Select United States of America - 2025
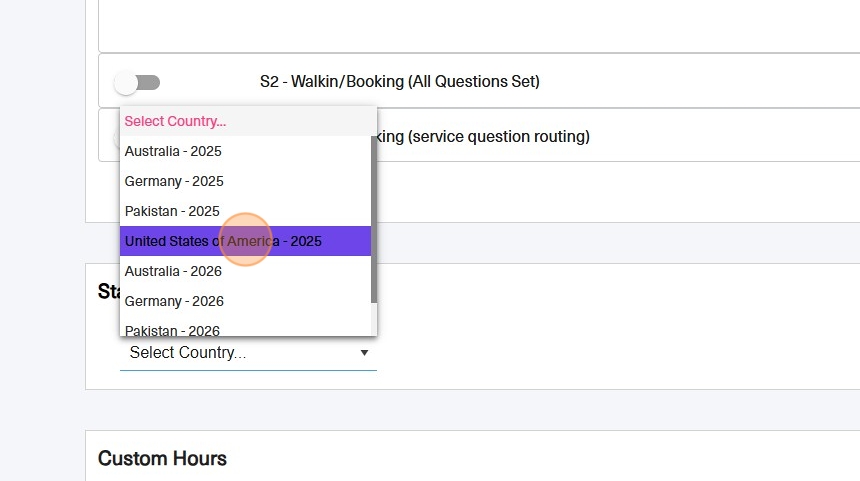The height and width of the screenshot is (481, 860). 223,241
